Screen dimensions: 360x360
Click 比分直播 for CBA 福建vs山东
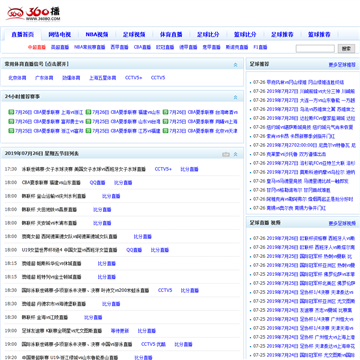click(x=123, y=183)
